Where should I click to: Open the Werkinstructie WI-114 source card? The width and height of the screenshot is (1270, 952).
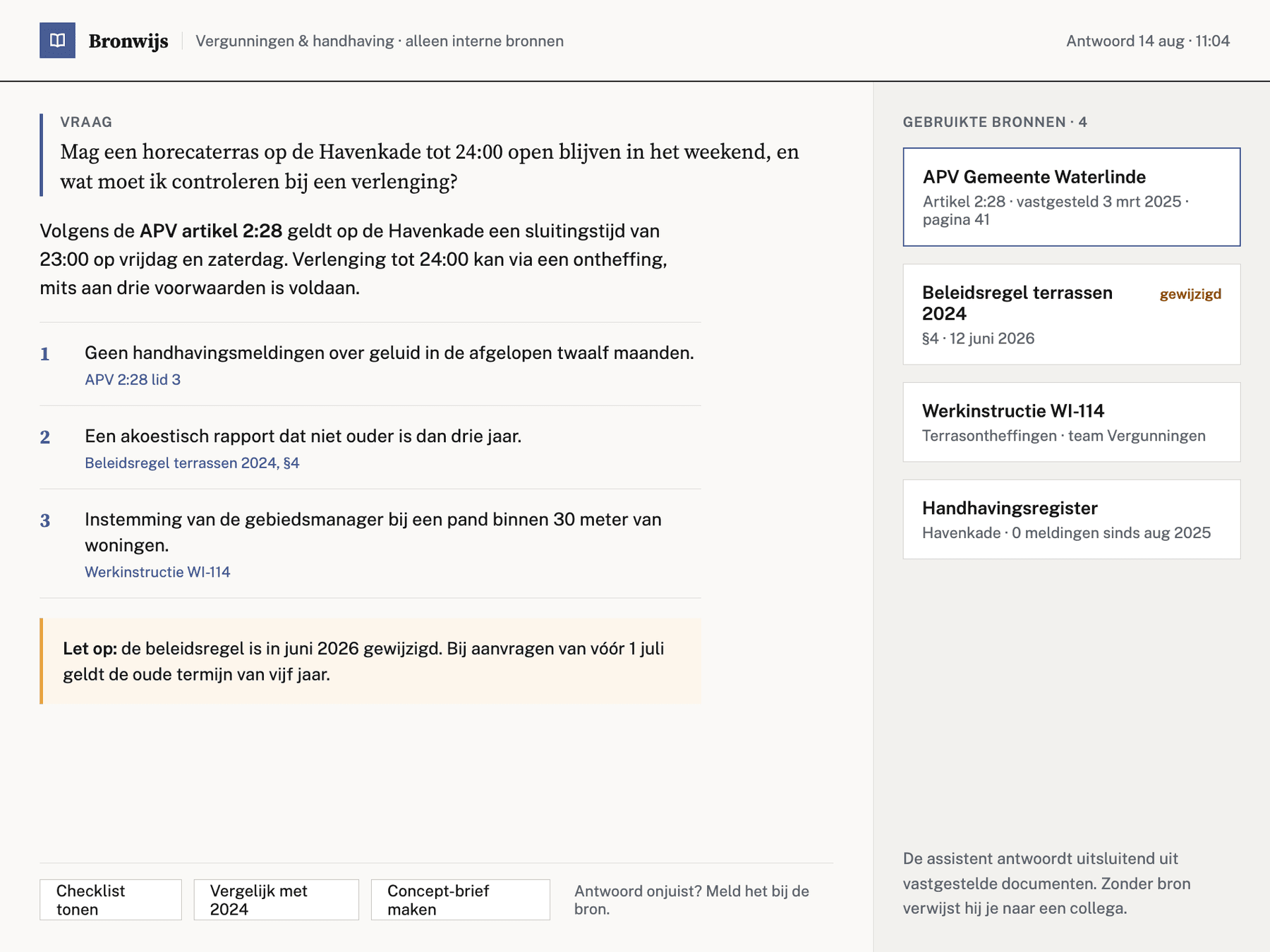(x=1071, y=422)
